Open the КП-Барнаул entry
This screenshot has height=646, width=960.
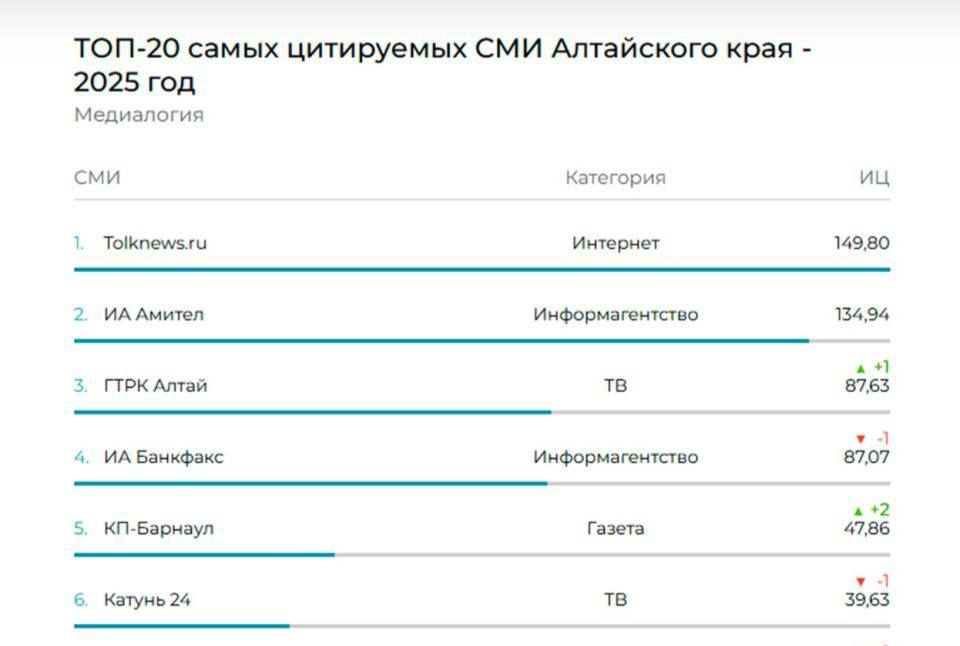158,529
